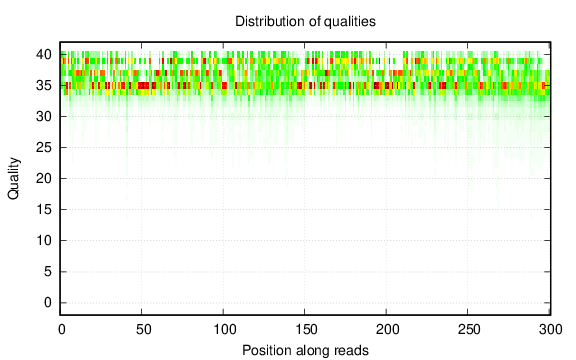
Task: Click y-axis tick label 5
Action: coord(48,272)
